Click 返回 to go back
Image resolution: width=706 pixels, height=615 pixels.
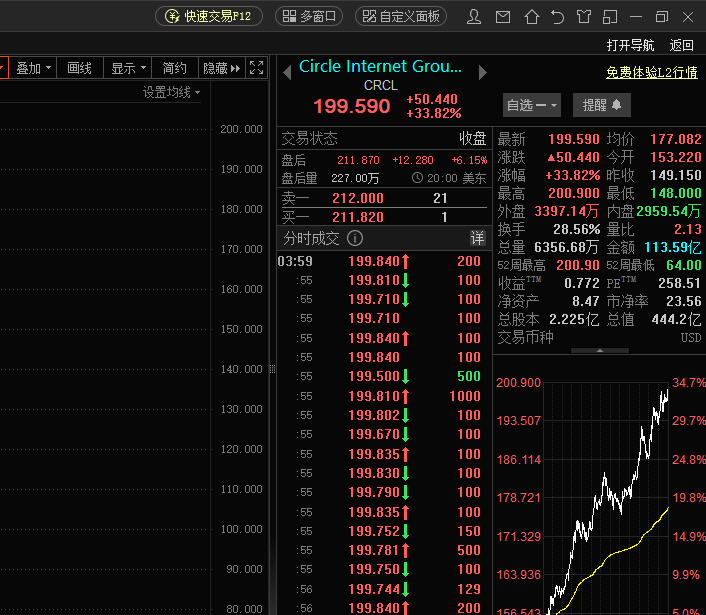[x=681, y=45]
